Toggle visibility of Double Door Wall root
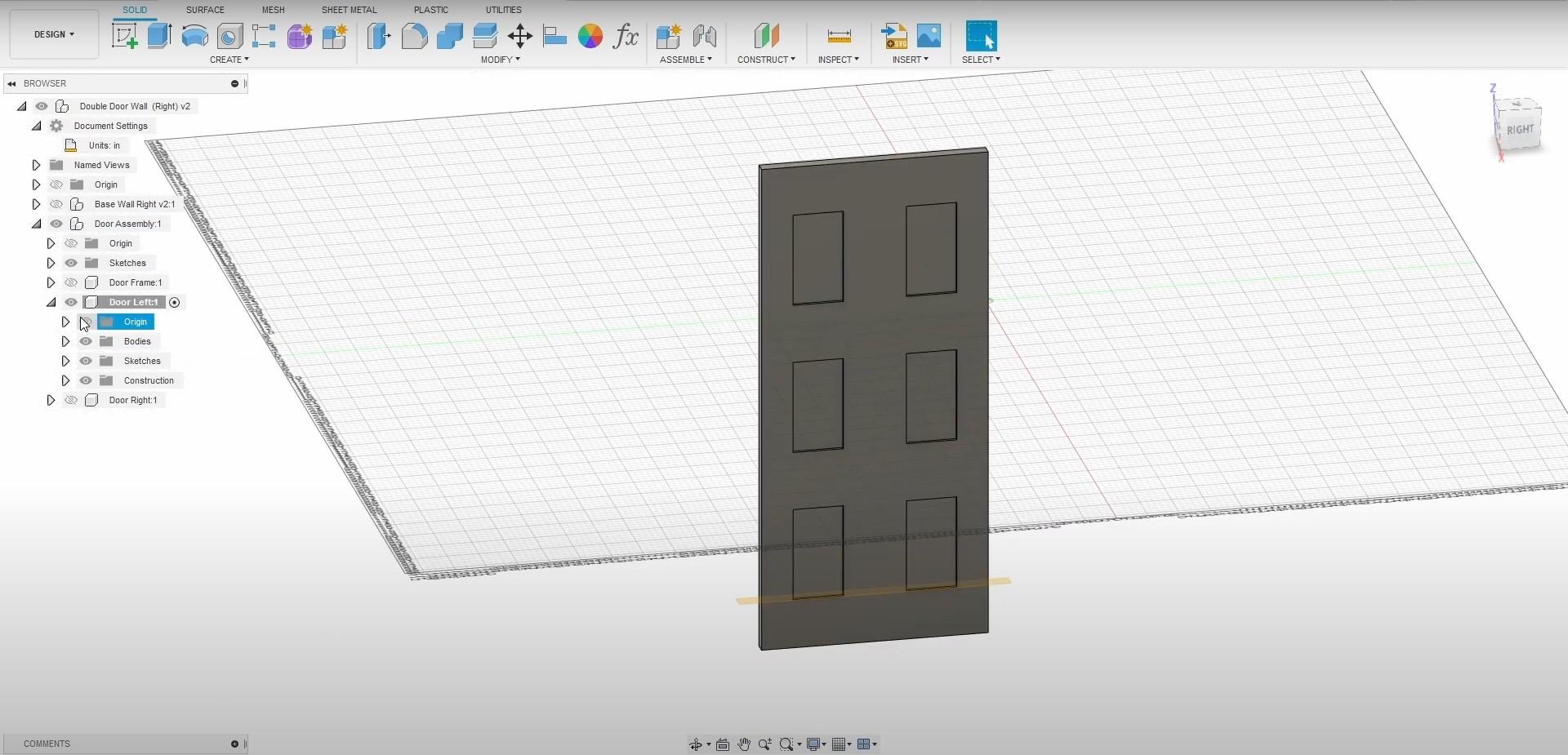The width and height of the screenshot is (1568, 755). click(42, 106)
